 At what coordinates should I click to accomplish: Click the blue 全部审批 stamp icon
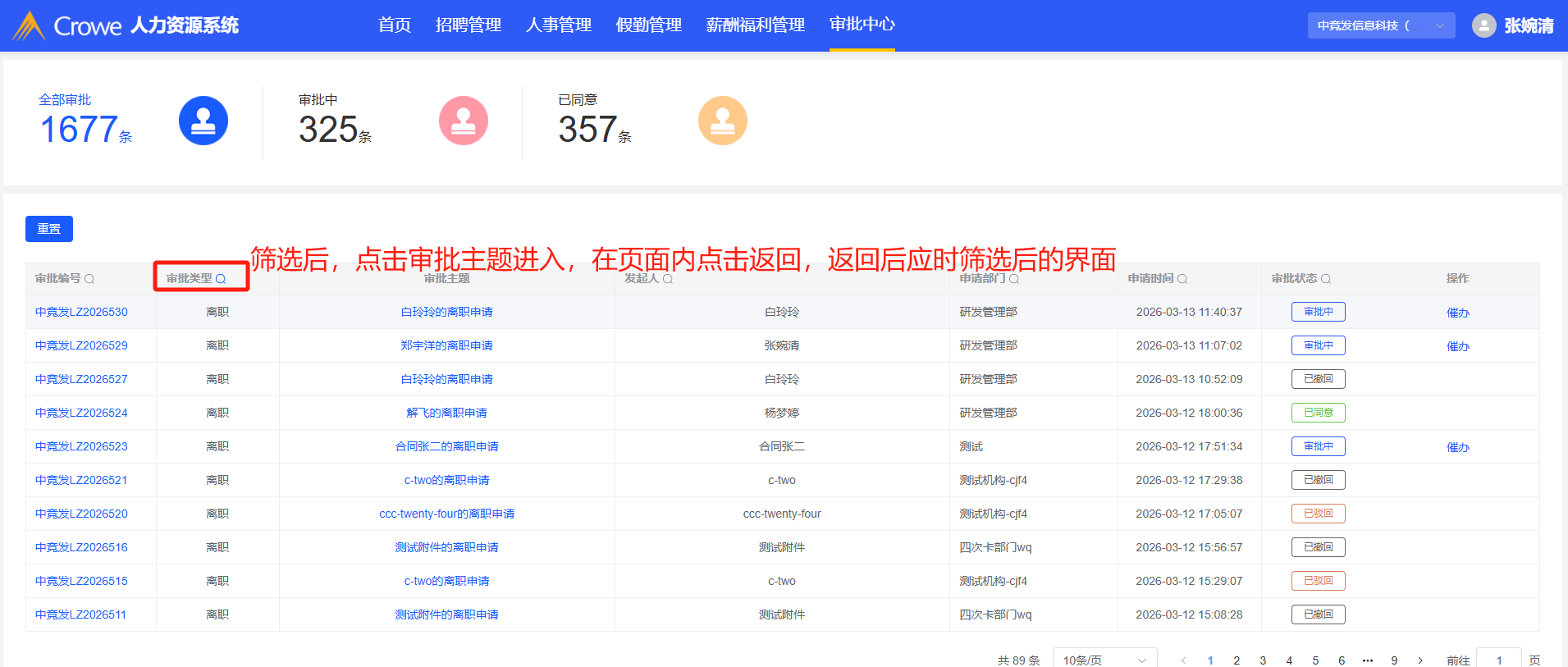pos(203,121)
